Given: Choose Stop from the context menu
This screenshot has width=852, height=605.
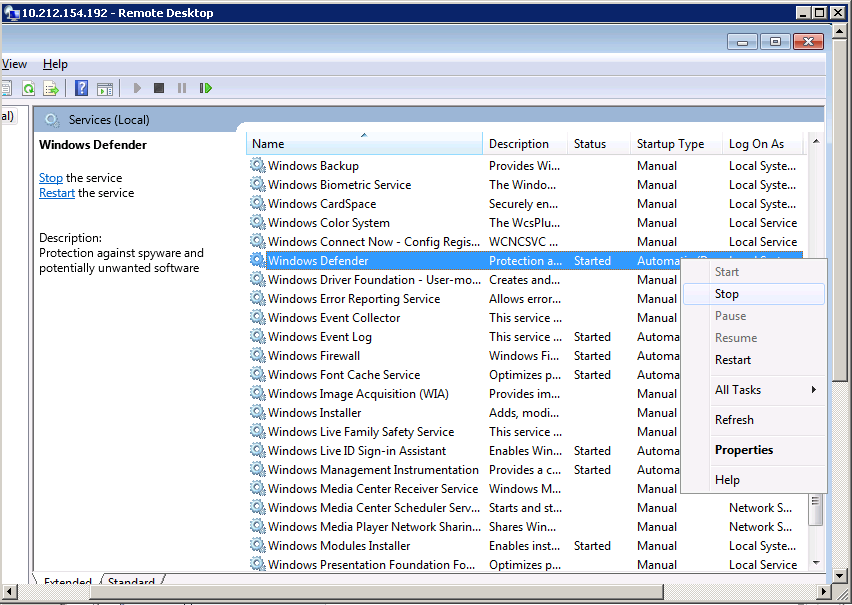Looking at the screenshot, I should pyautogui.click(x=753, y=294).
